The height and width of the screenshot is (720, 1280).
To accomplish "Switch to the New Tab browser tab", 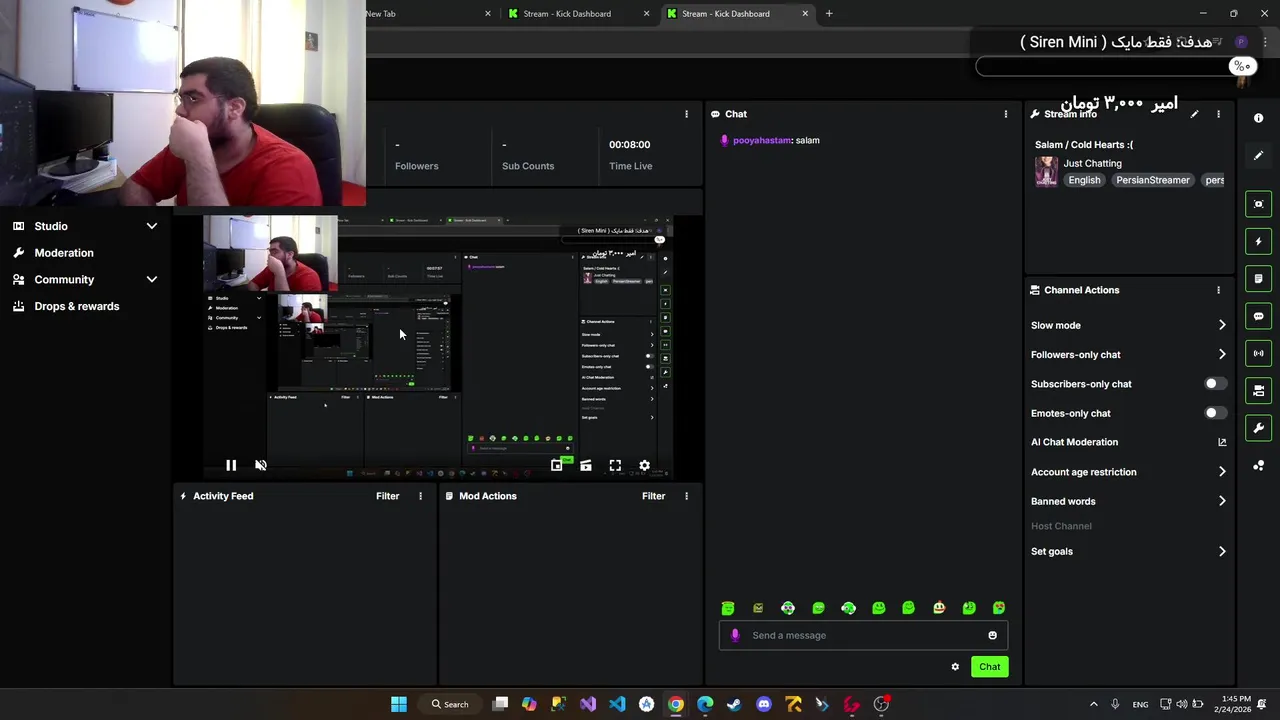I will 425,14.
